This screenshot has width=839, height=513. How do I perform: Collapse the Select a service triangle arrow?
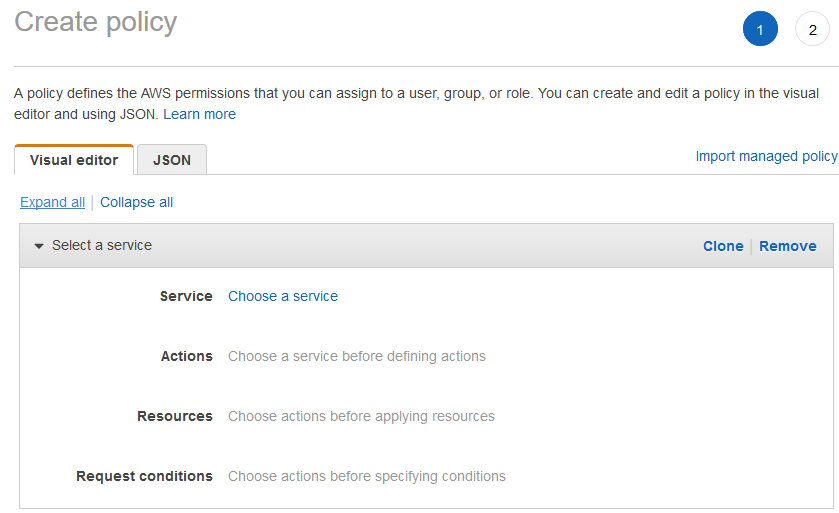[39, 246]
